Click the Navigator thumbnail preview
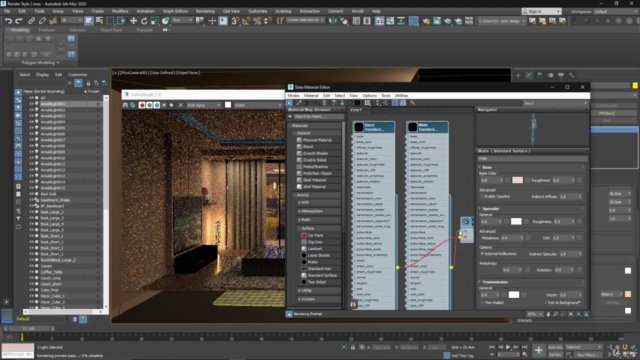Image resolution: width=640 pixels, height=360 pixels. pyautogui.click(x=532, y=129)
